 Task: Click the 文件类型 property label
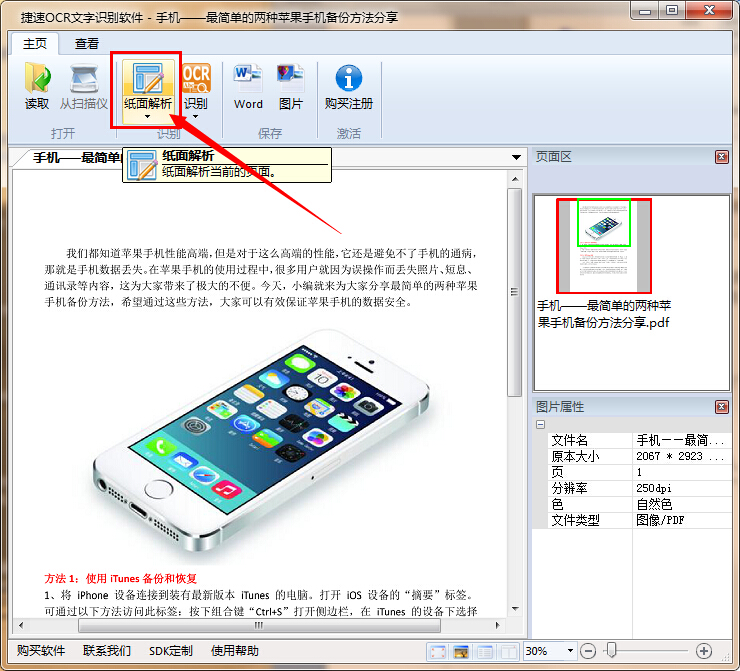(575, 520)
